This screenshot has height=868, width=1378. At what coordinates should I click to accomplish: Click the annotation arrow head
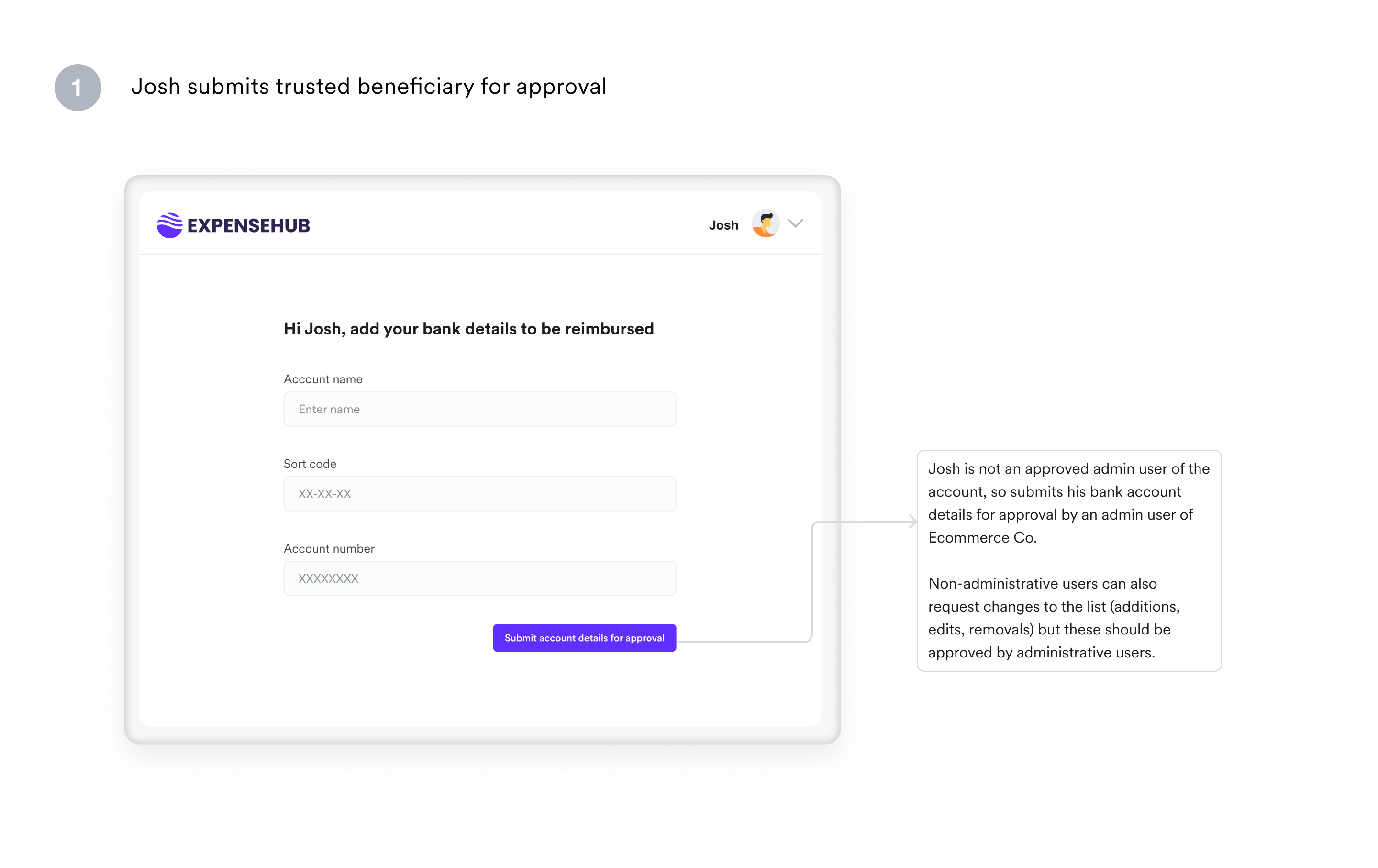point(913,522)
